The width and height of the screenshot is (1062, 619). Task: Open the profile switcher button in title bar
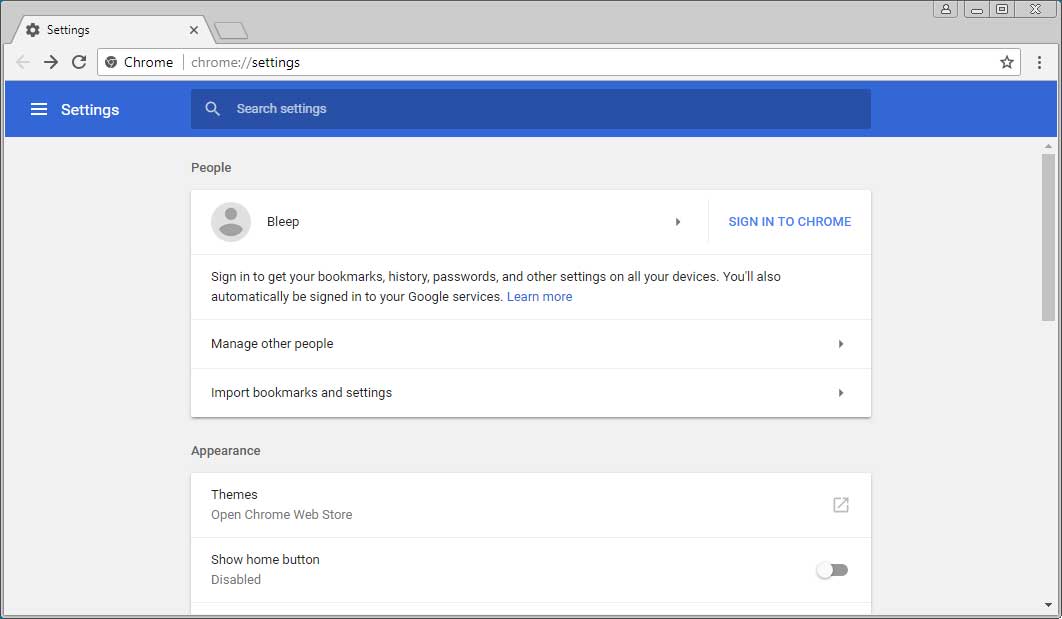[x=946, y=9]
